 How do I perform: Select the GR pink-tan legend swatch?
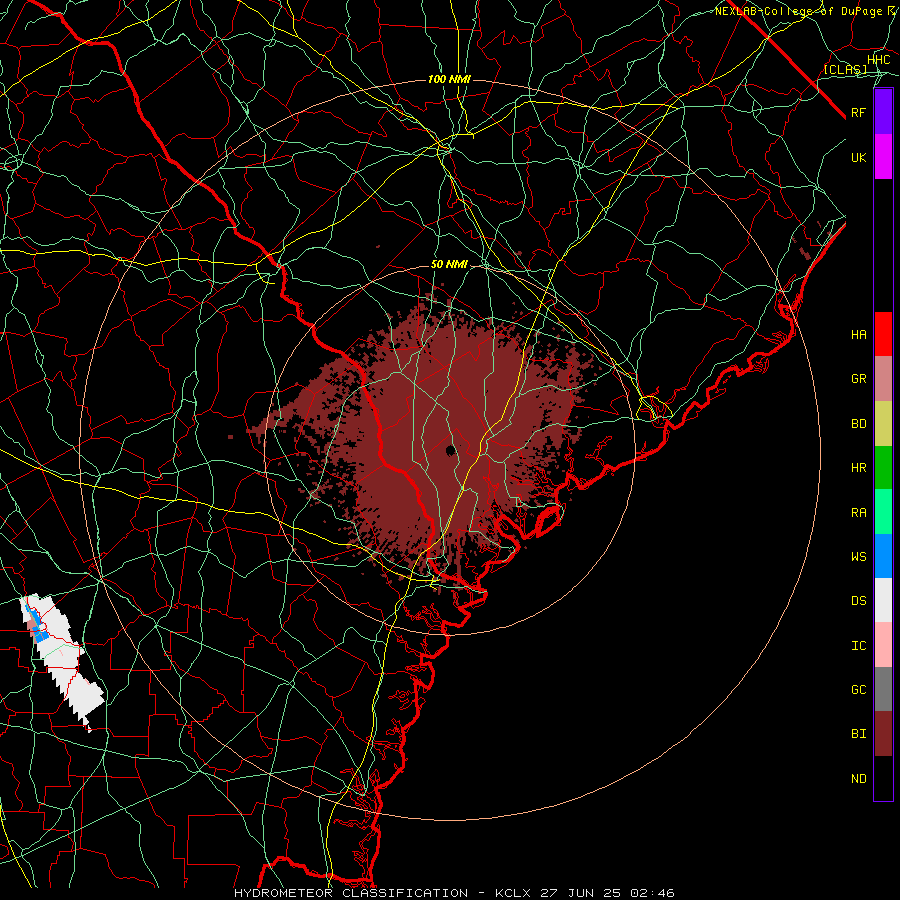click(x=883, y=379)
